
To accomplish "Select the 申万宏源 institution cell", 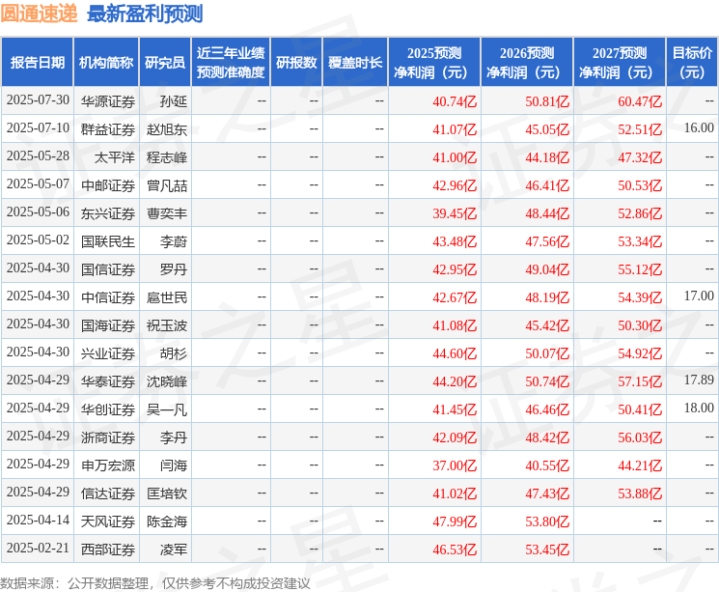I will [108, 465].
